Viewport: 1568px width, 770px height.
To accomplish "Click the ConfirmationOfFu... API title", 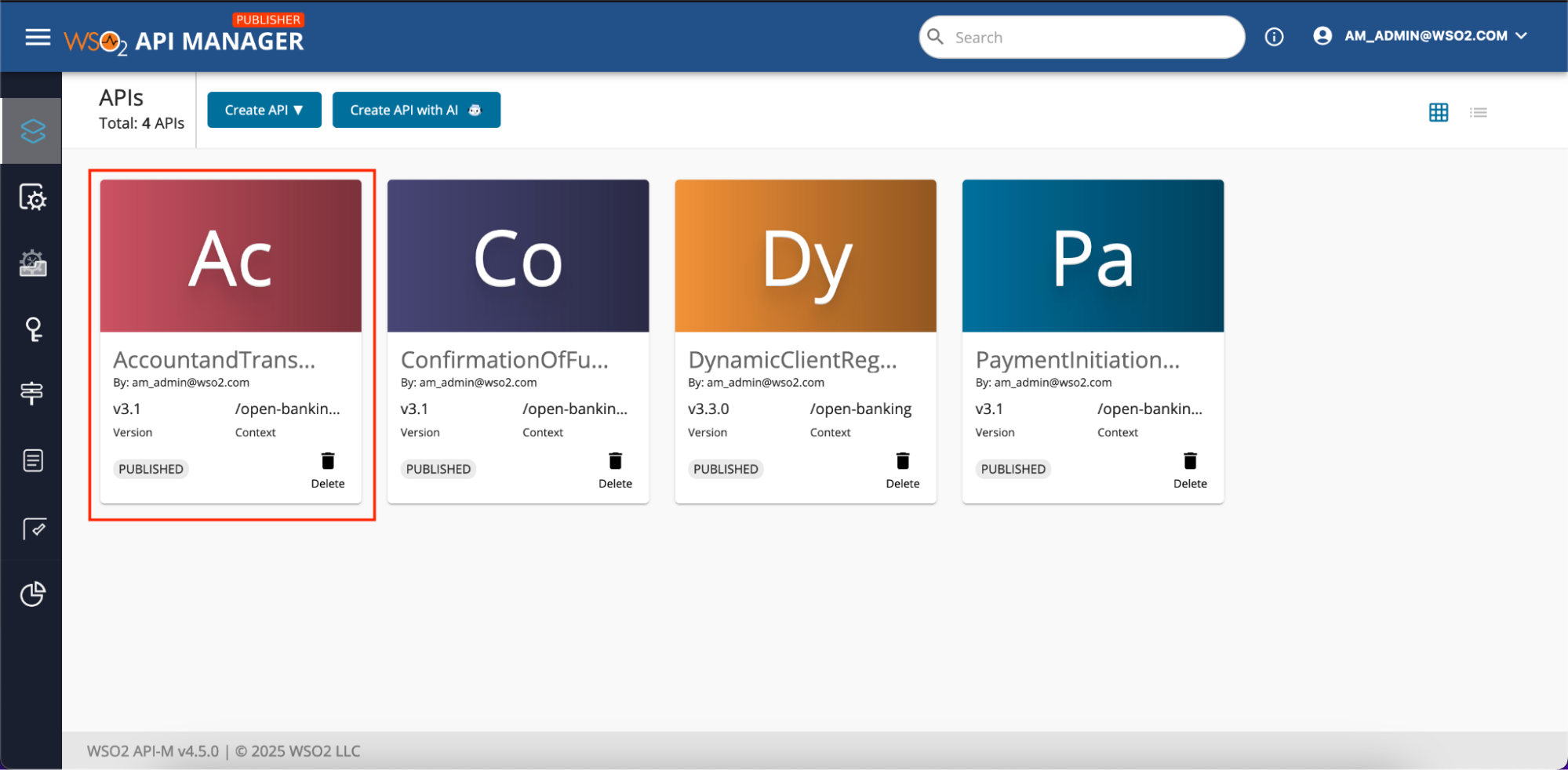I will click(x=504, y=360).
